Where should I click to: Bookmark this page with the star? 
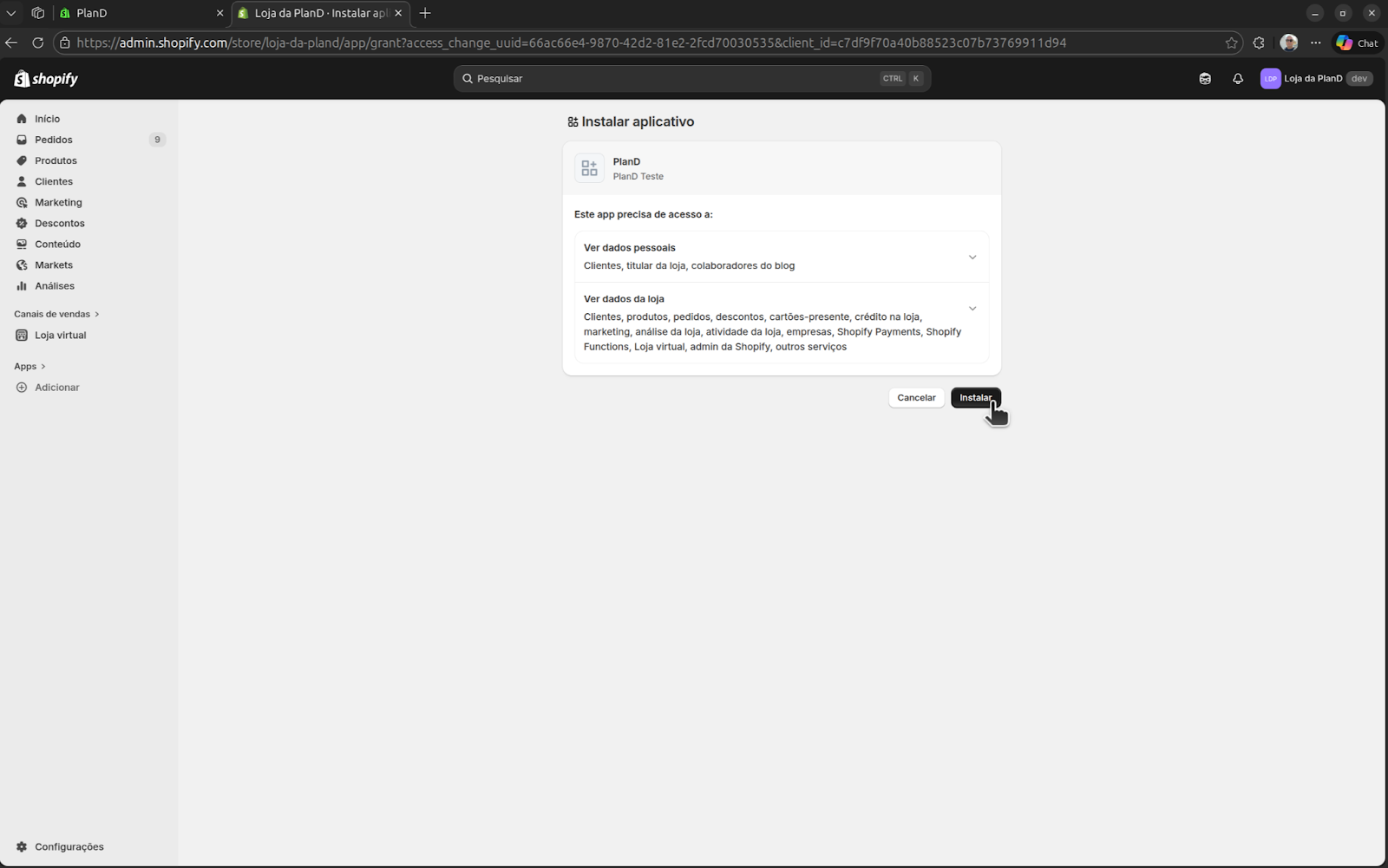pyautogui.click(x=1231, y=42)
